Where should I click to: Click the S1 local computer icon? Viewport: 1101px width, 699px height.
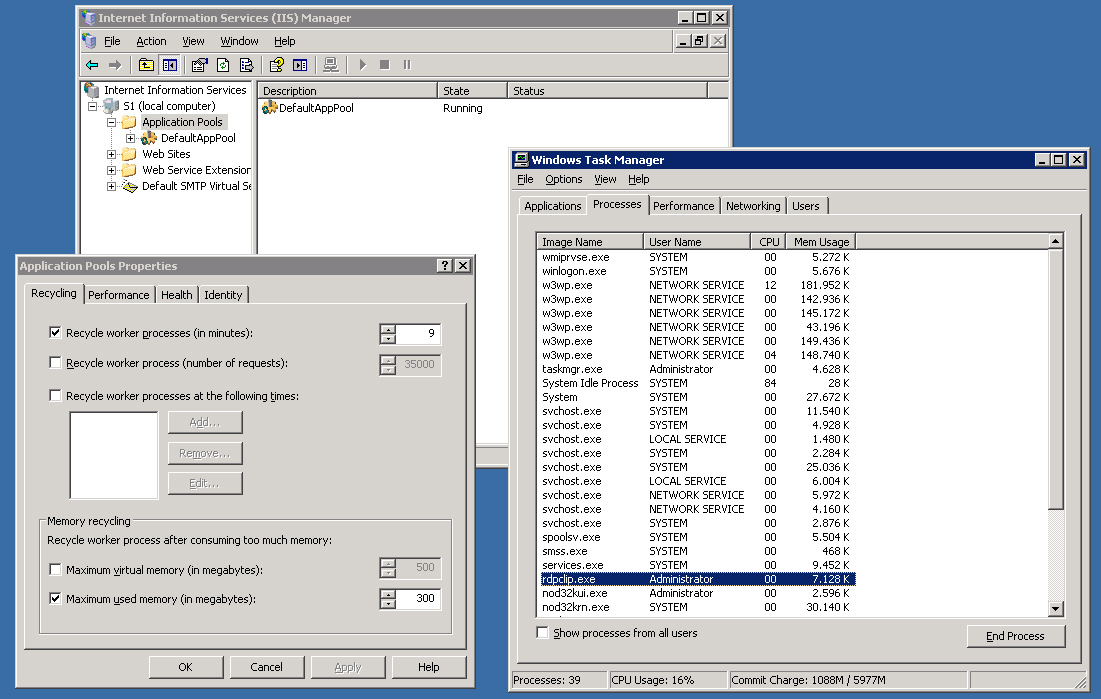111,106
